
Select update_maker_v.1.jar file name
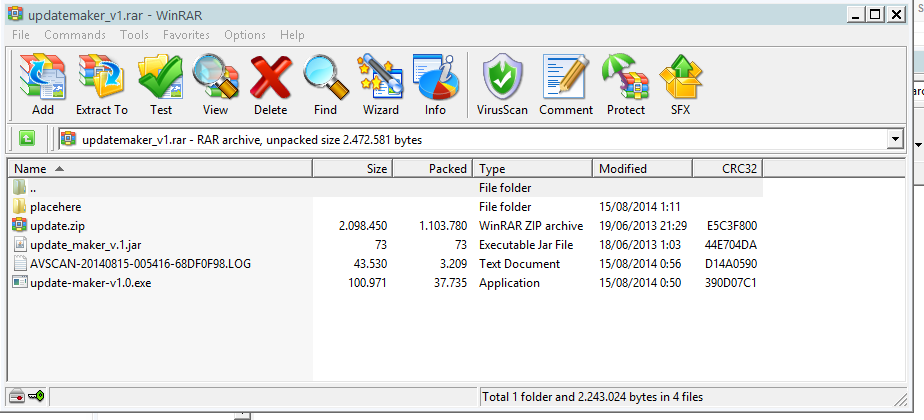(x=87, y=244)
